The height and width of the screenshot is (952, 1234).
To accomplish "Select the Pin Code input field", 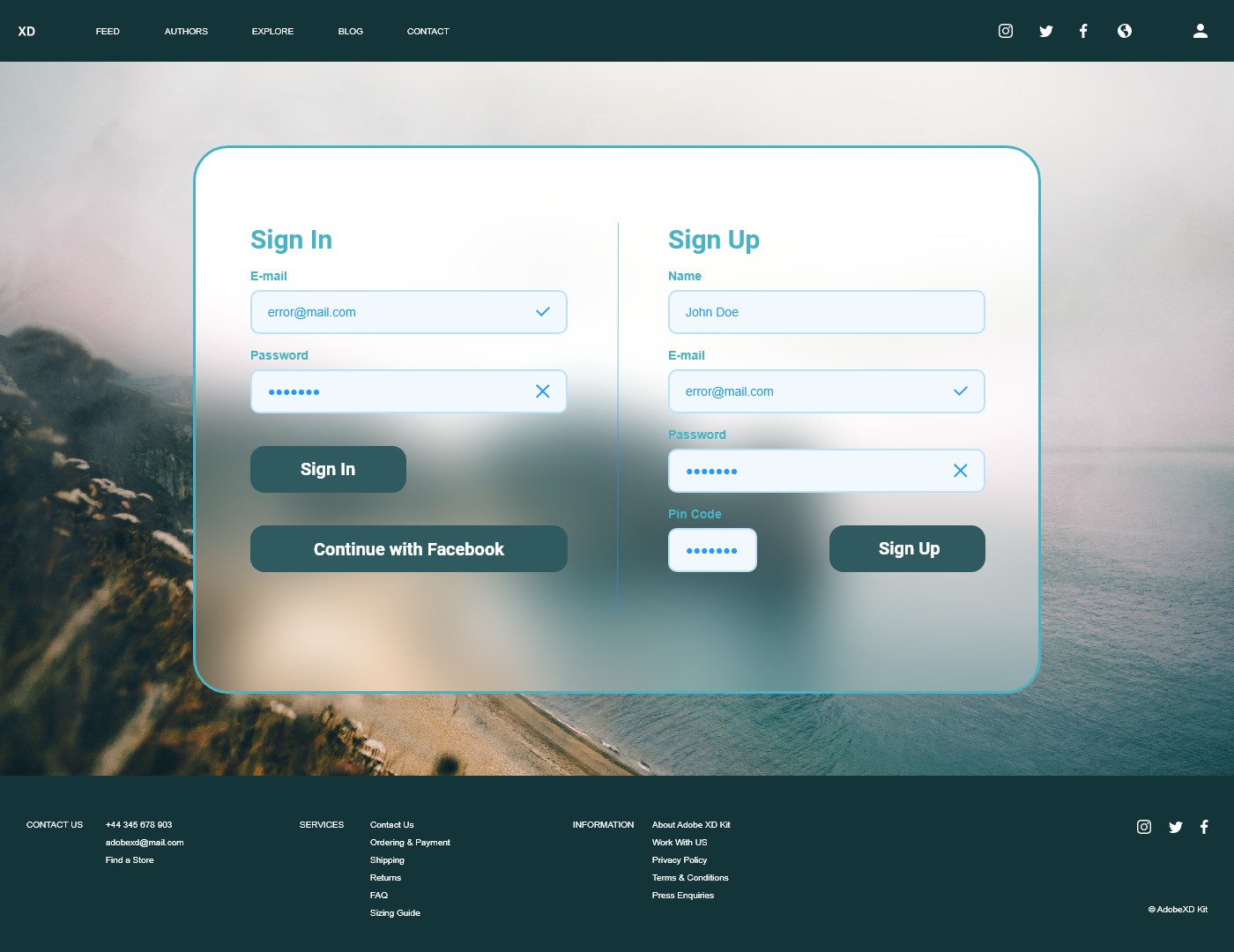I will pos(712,550).
